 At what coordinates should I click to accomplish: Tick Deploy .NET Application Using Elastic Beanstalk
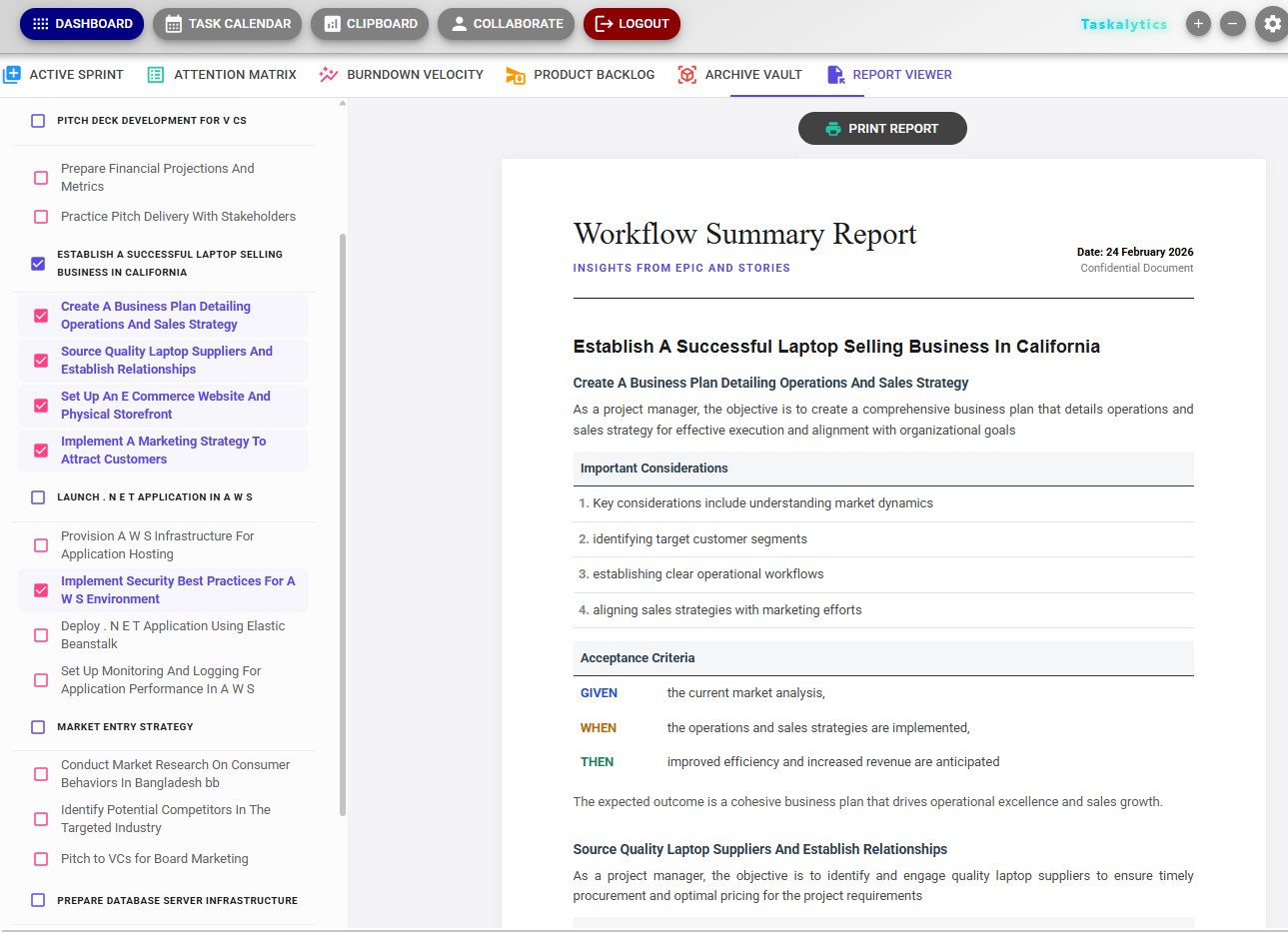click(x=41, y=635)
